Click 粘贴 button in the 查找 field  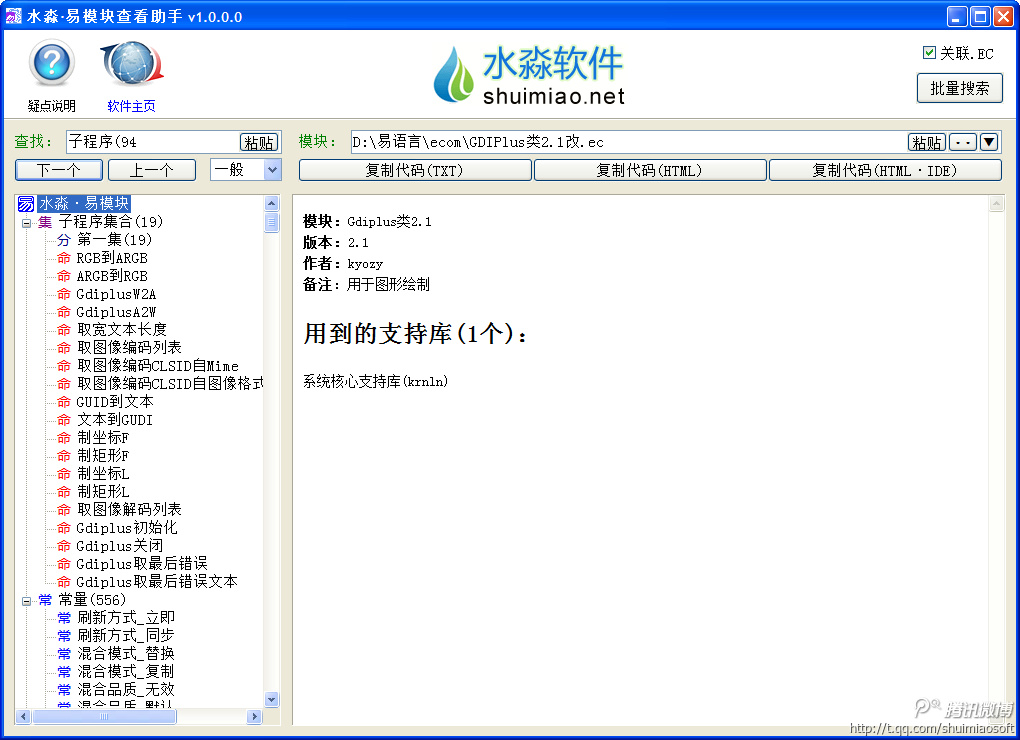pos(259,142)
